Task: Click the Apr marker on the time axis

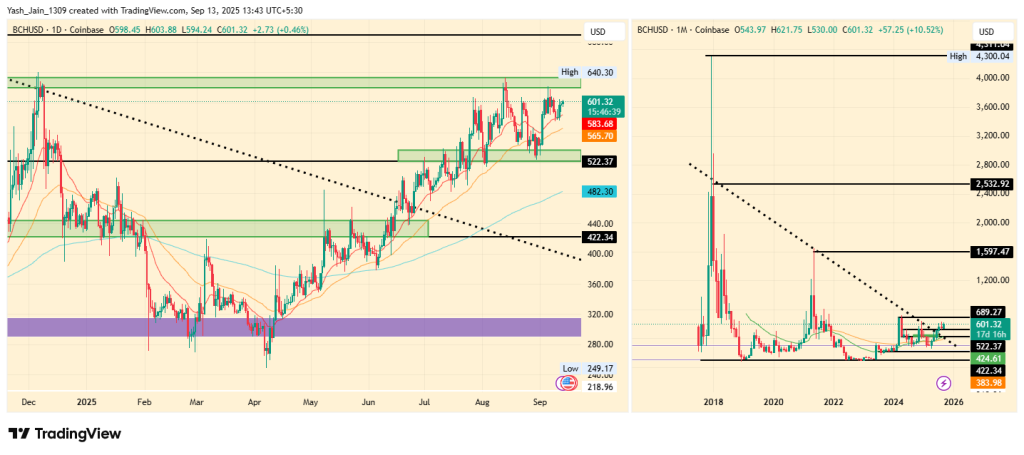Action: tap(255, 402)
